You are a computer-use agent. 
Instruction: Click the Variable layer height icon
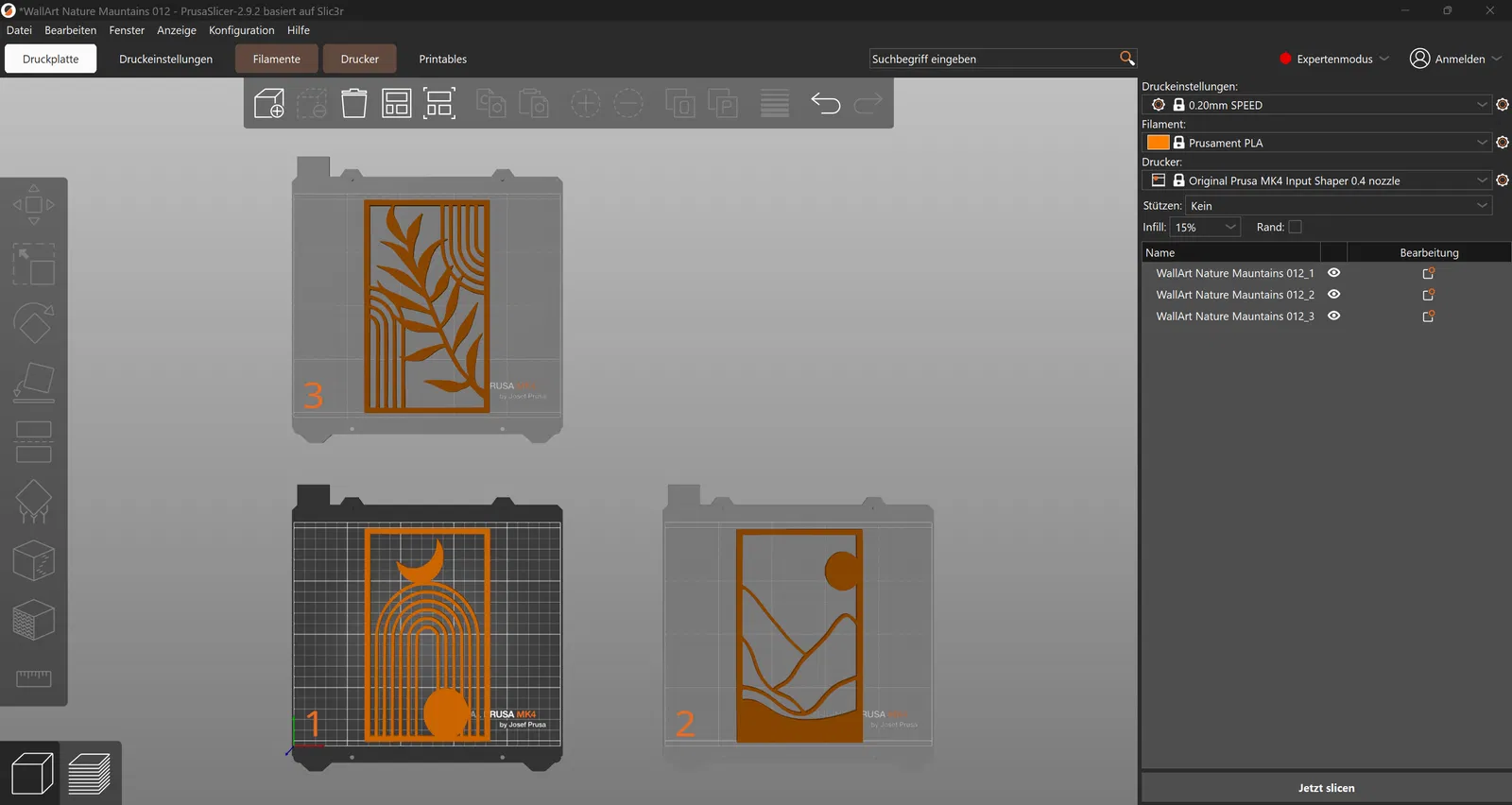tap(775, 103)
